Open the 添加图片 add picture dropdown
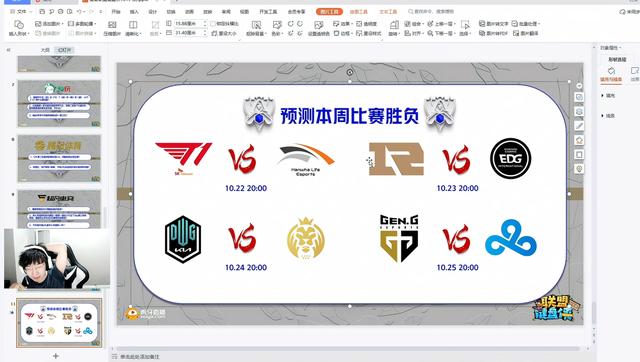The height and width of the screenshot is (362, 640). click(x=49, y=24)
